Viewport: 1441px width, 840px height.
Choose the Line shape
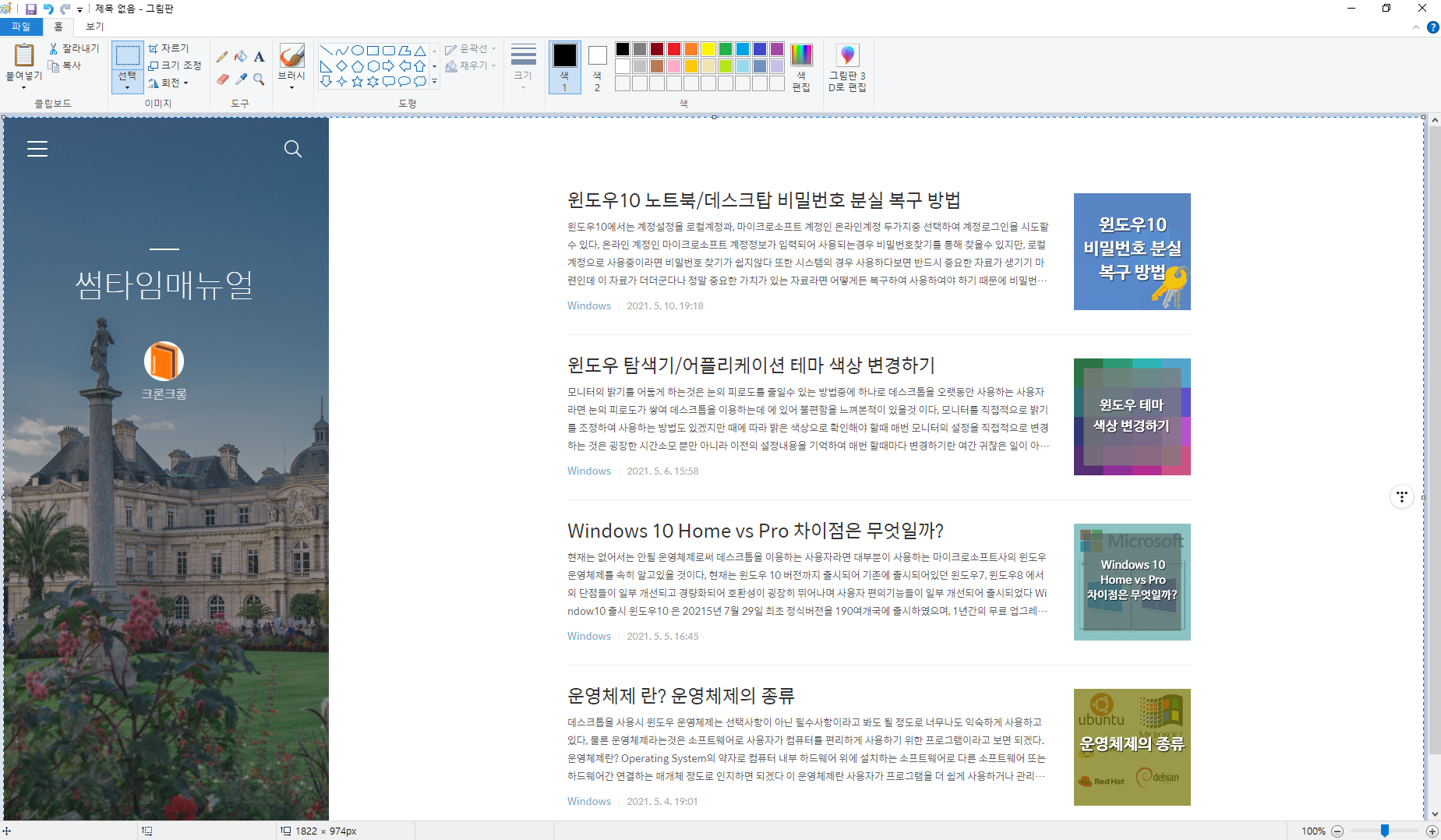[x=327, y=51]
